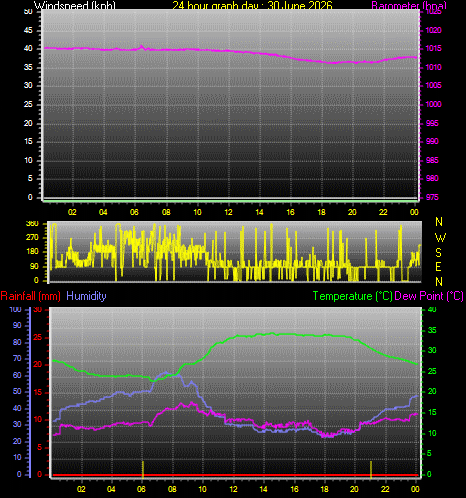Click the 270 value on wind direction axis
Image resolution: width=466 pixels, height=498 pixels.
32,238
